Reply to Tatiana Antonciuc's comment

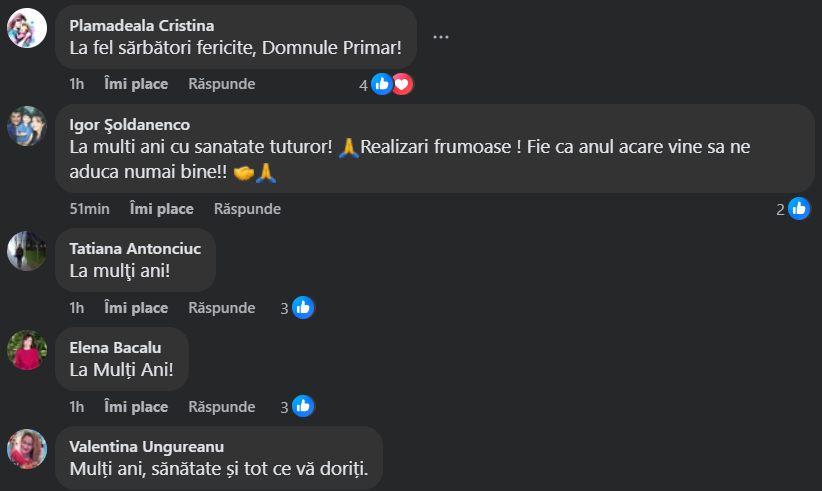(x=222, y=308)
